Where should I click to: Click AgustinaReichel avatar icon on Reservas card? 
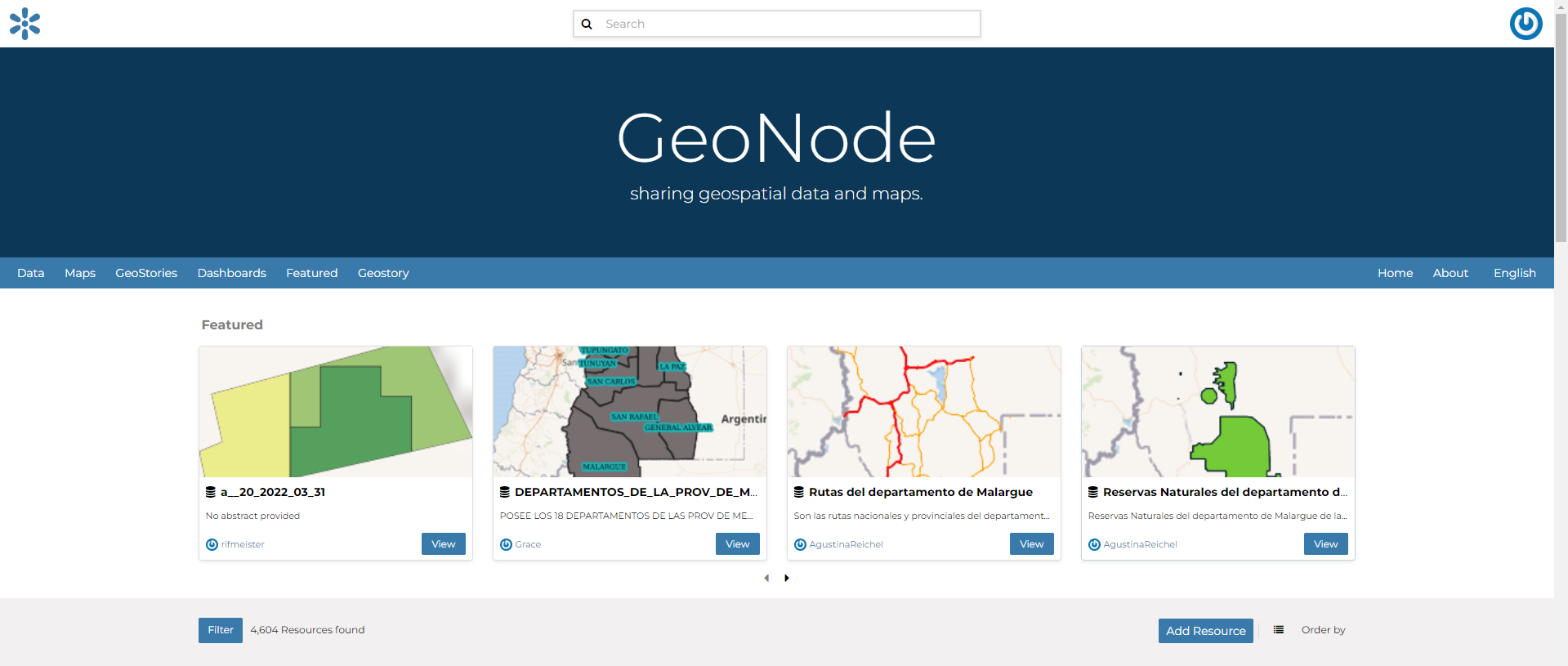pos(1094,544)
